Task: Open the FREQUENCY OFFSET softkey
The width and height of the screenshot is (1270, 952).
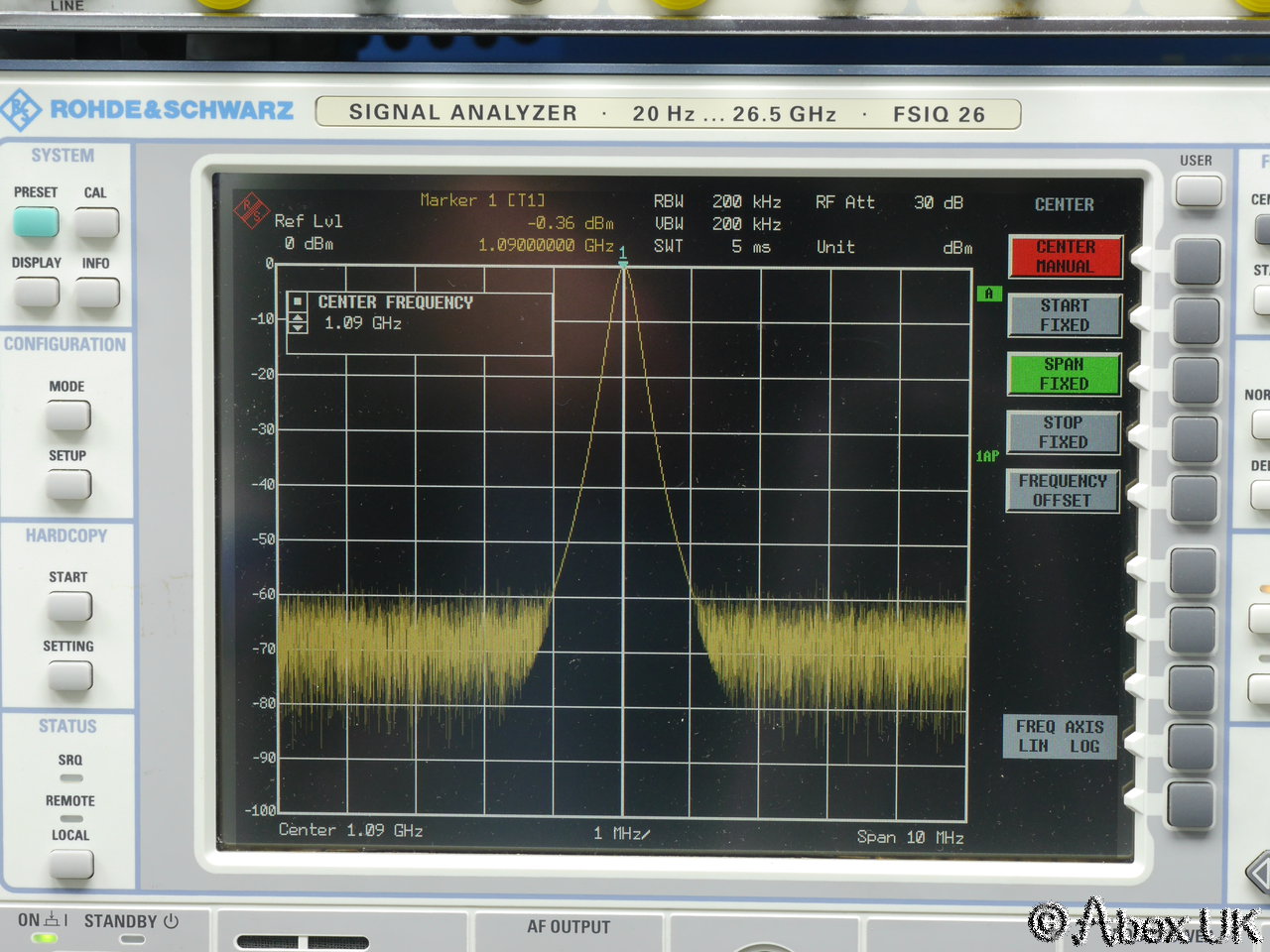Action: [x=1062, y=491]
